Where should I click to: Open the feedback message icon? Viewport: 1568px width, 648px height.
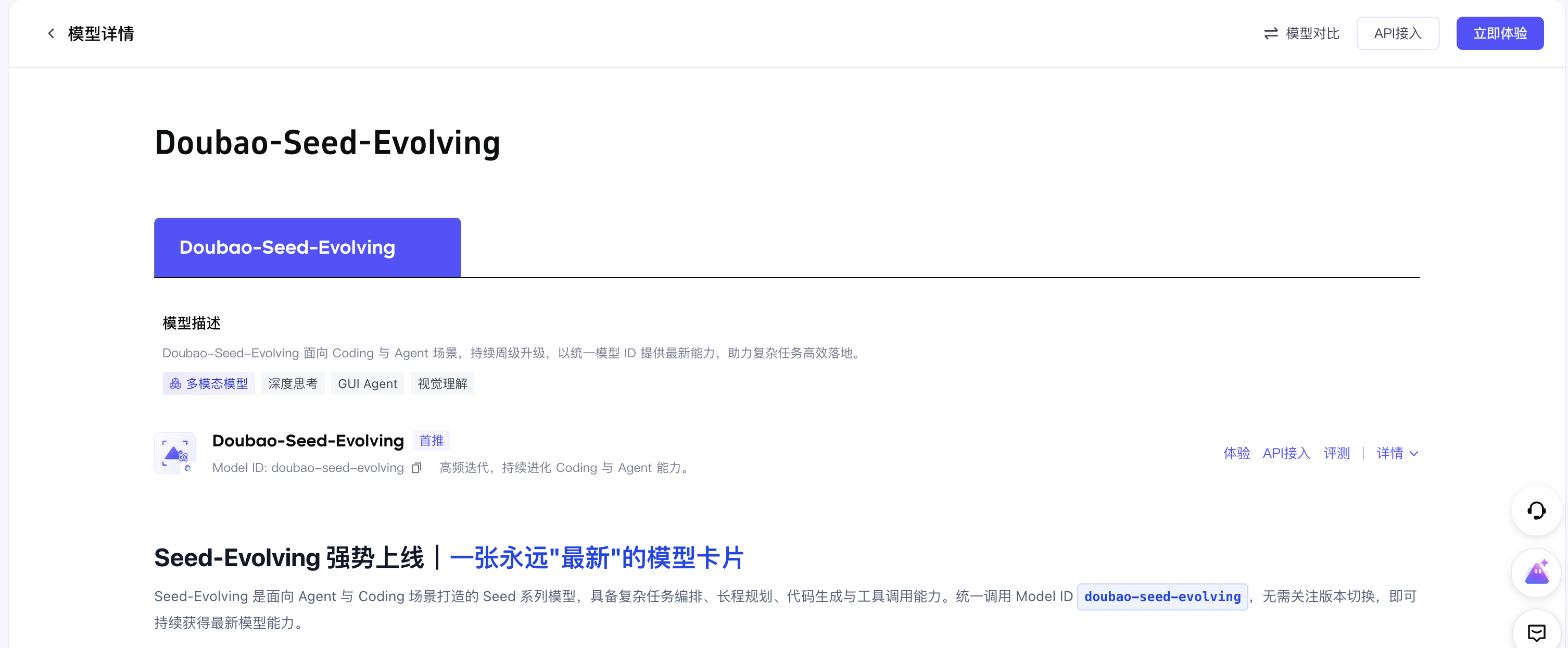[1536, 632]
